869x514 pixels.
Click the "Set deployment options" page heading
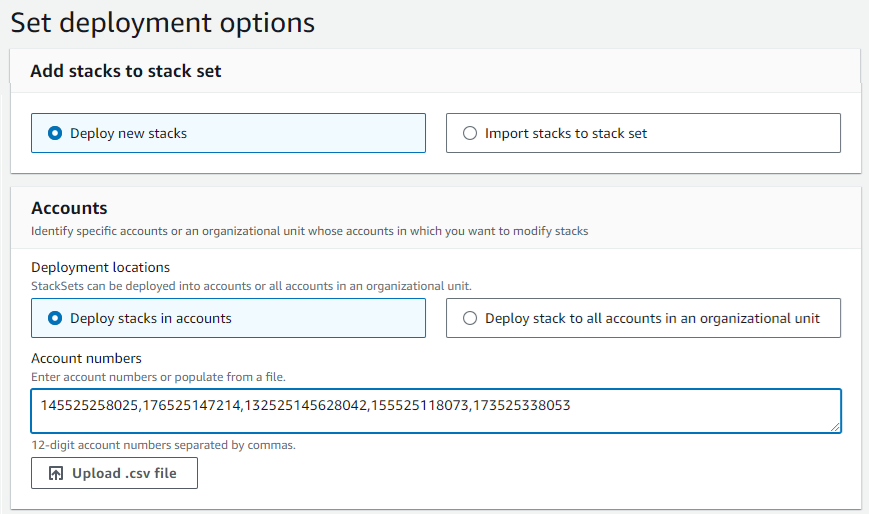162,22
